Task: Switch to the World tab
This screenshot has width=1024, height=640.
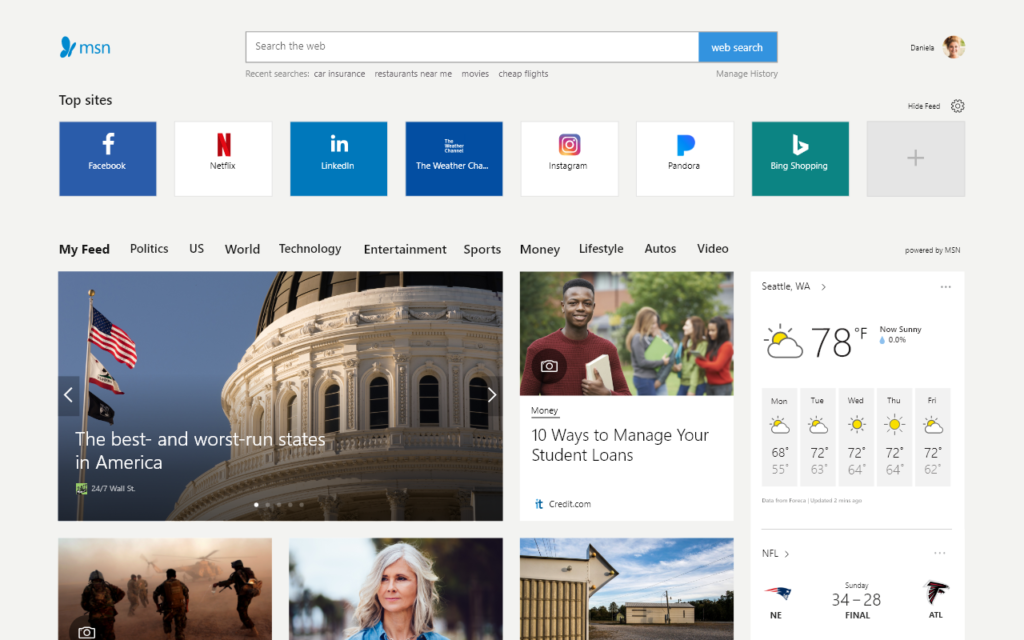Action: pyautogui.click(x=242, y=249)
